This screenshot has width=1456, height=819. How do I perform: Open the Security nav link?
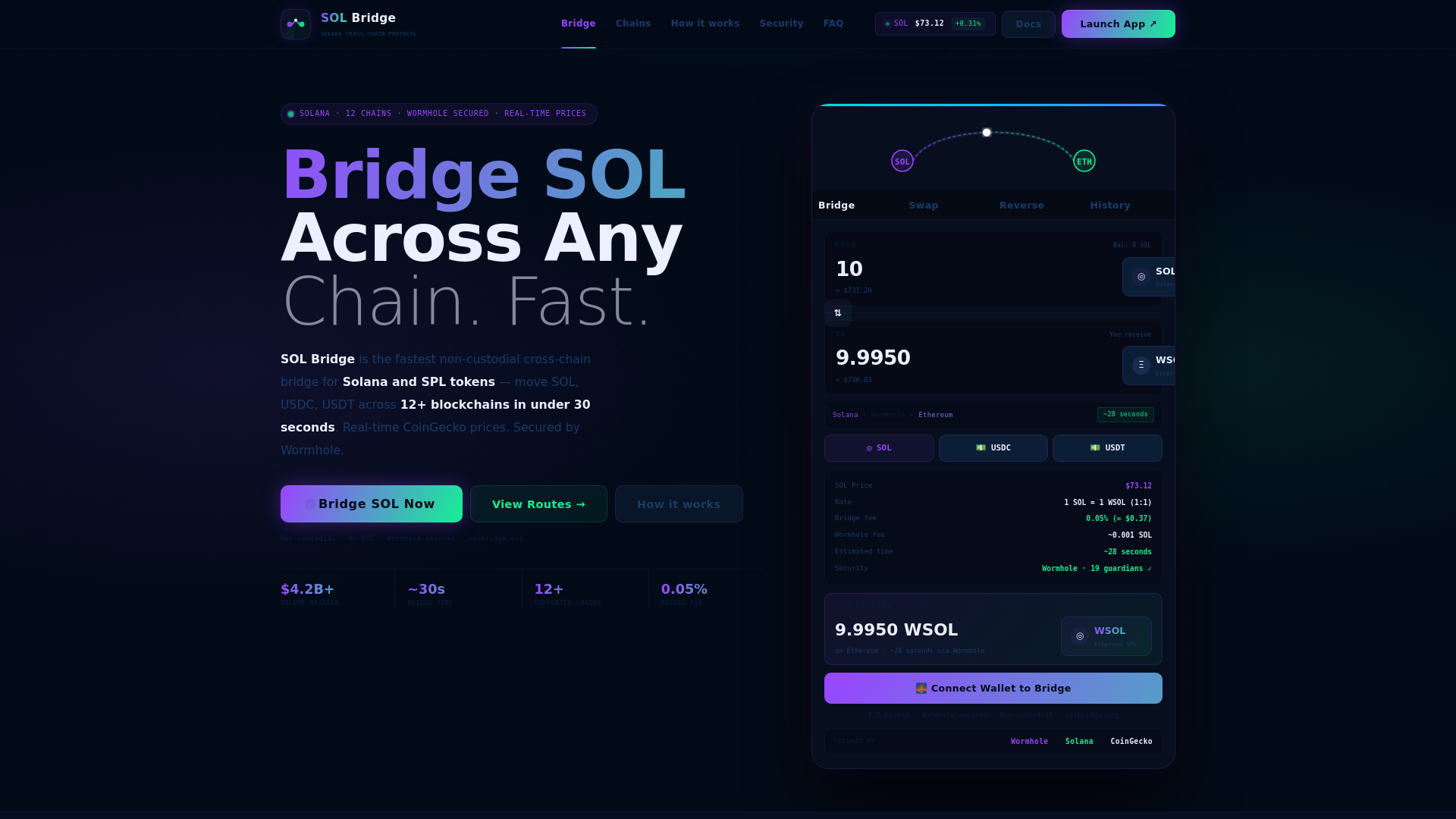(x=782, y=24)
